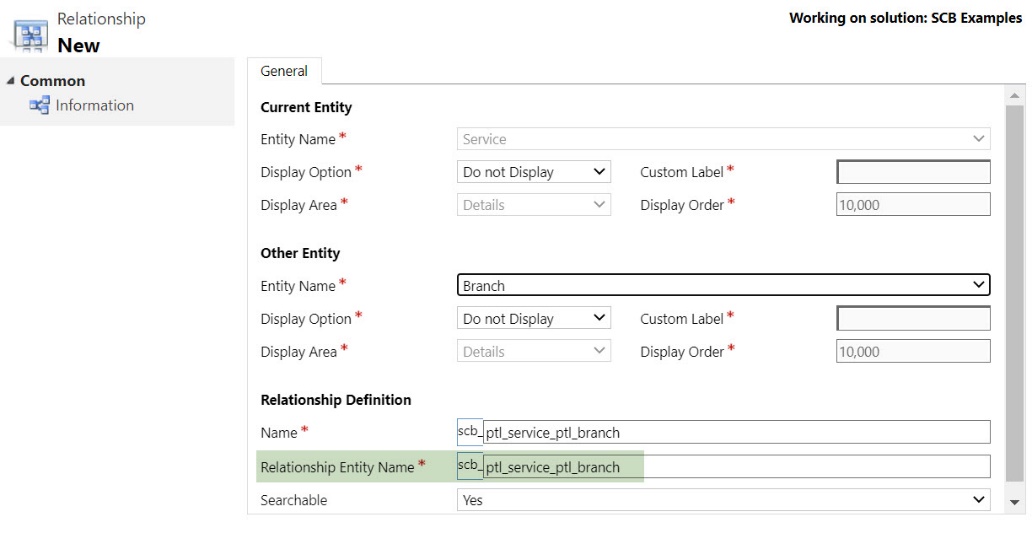Click the scb_ prefix of Relationship Entity Name
1032x544 pixels.
click(x=470, y=466)
